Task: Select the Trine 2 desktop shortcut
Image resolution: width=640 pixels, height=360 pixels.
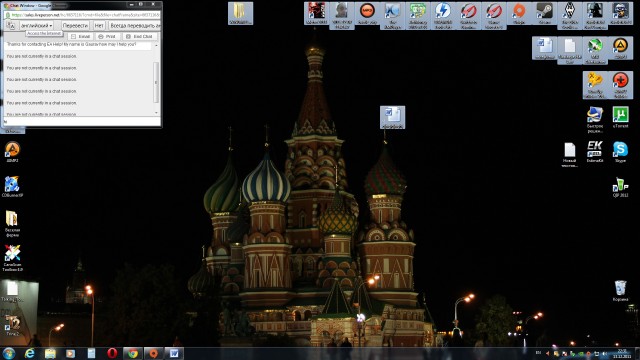Action: (x=12, y=325)
